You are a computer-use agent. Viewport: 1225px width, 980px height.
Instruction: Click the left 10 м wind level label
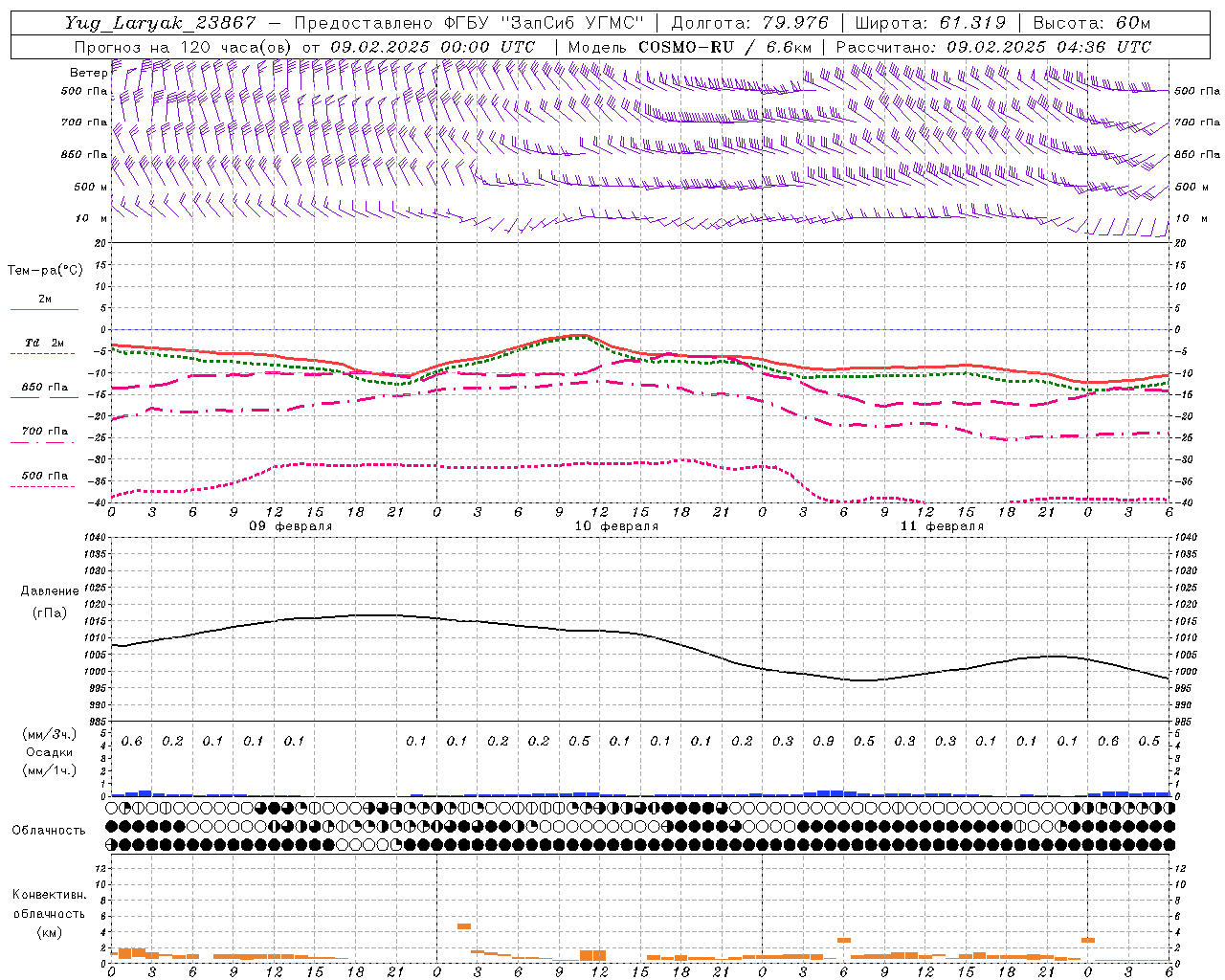(91, 218)
